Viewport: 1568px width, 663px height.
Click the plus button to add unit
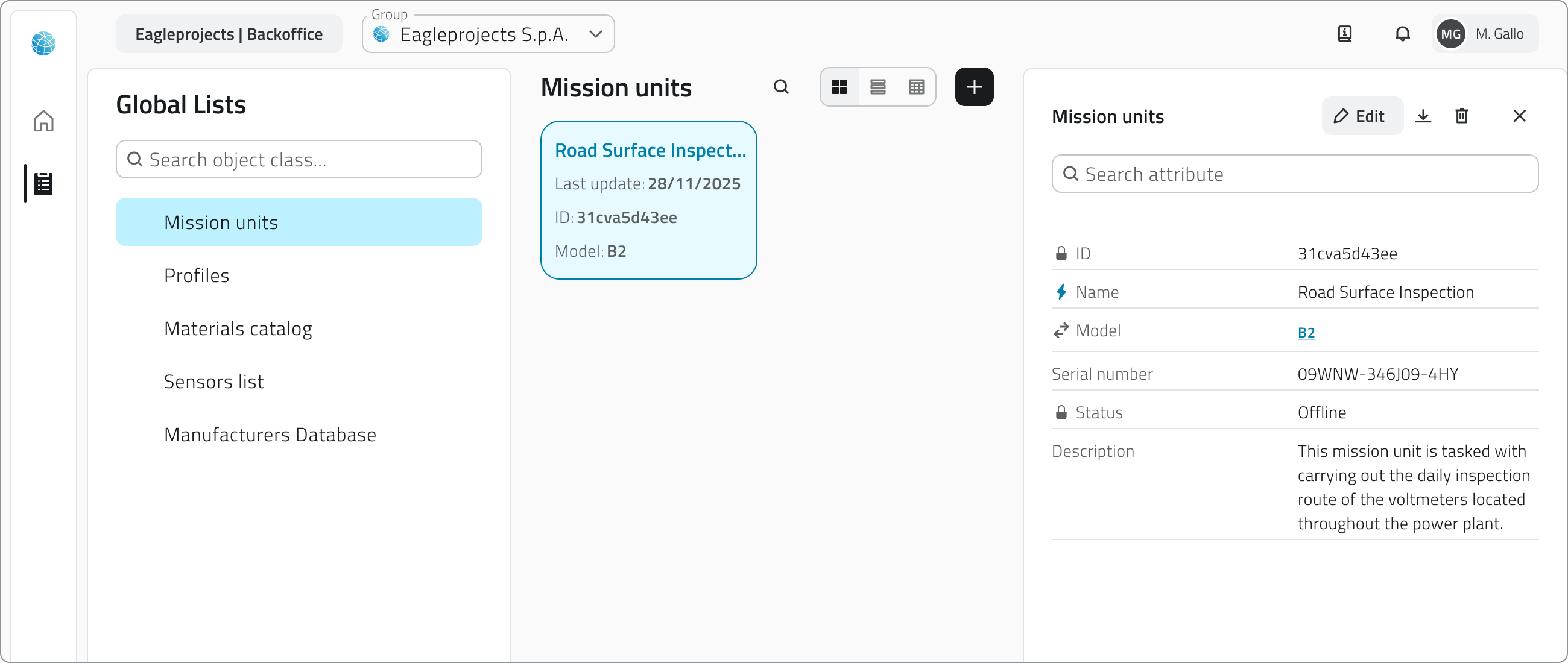pos(974,87)
